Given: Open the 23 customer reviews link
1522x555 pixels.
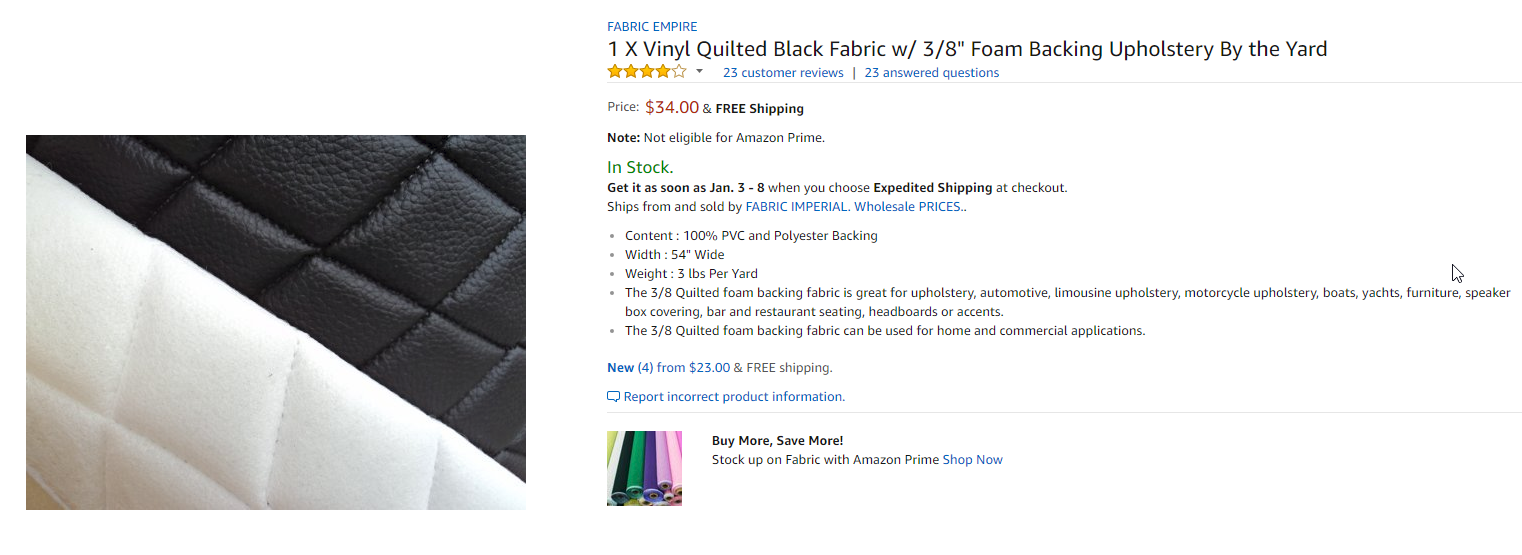Looking at the screenshot, I should 783,73.
